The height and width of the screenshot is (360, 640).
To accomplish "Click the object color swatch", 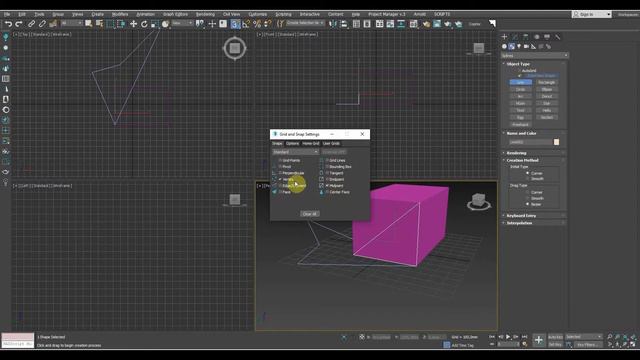I will [556, 142].
